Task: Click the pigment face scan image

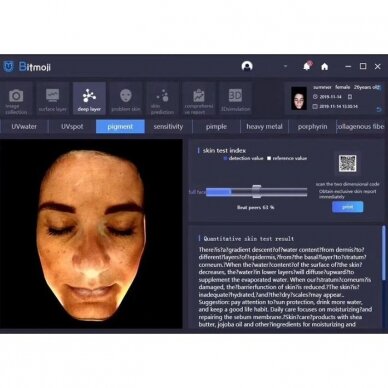Action: 91,234
